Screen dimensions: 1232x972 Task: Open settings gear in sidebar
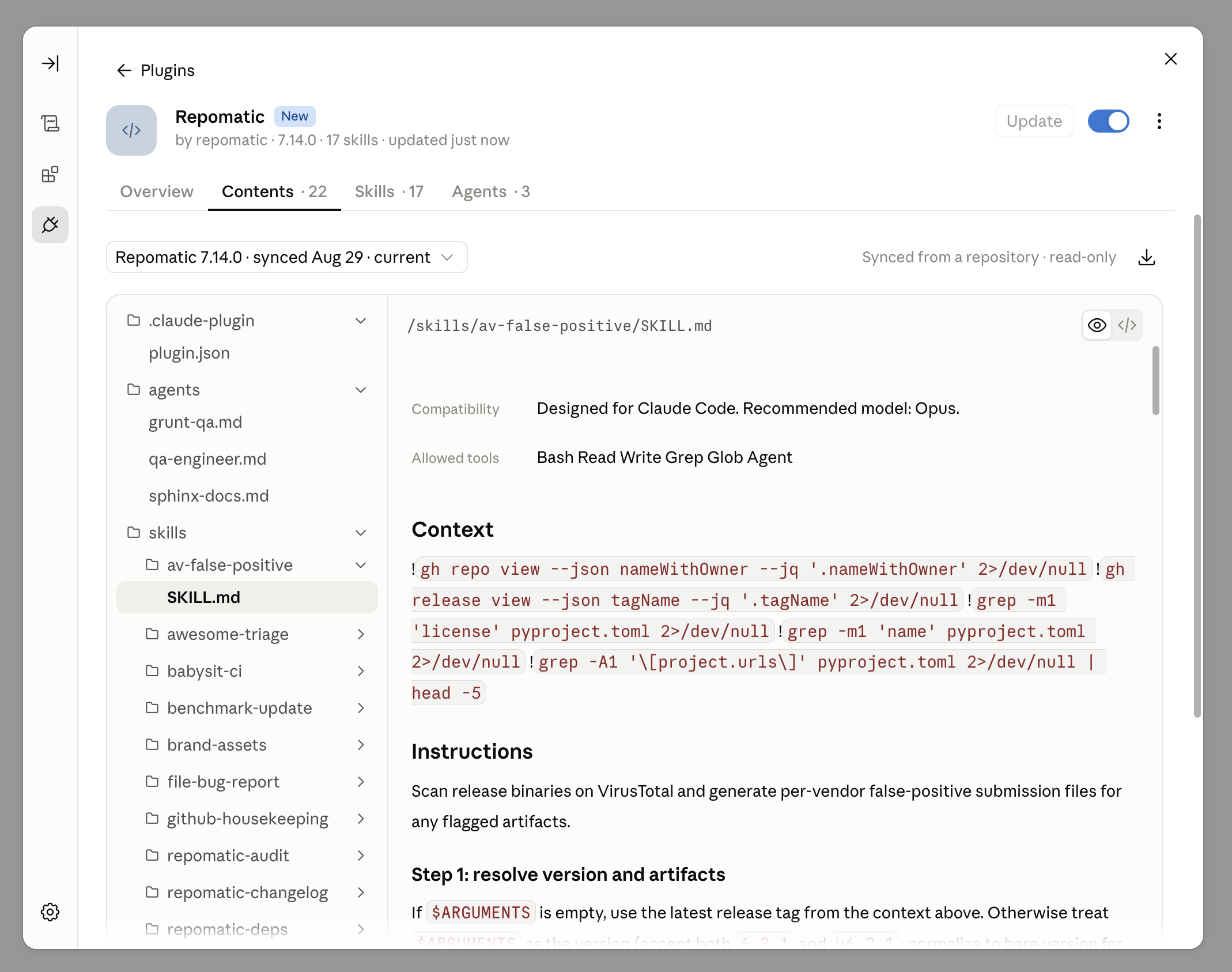click(51, 912)
